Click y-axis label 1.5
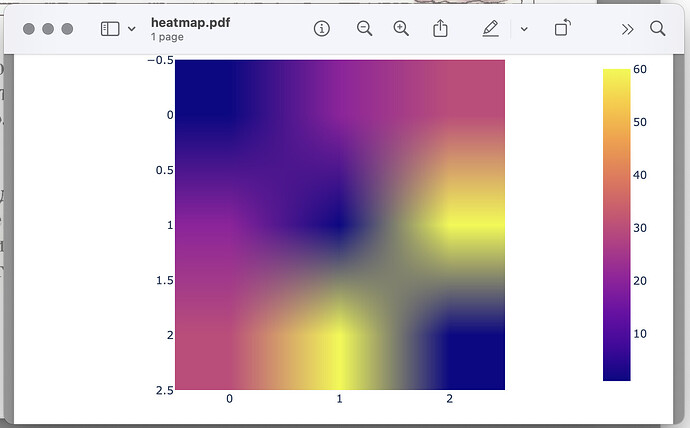Viewport: 690px width, 428px height. [165, 280]
